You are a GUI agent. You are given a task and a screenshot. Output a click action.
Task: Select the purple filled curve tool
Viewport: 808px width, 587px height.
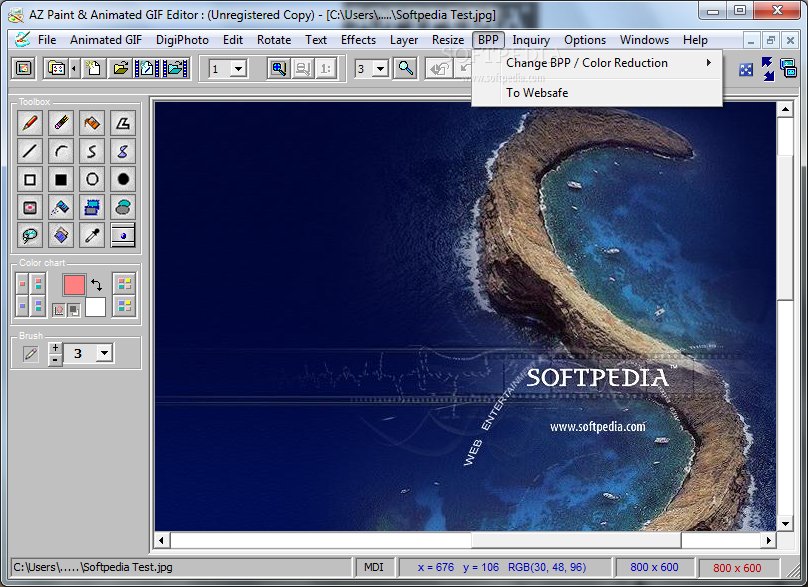tap(123, 151)
